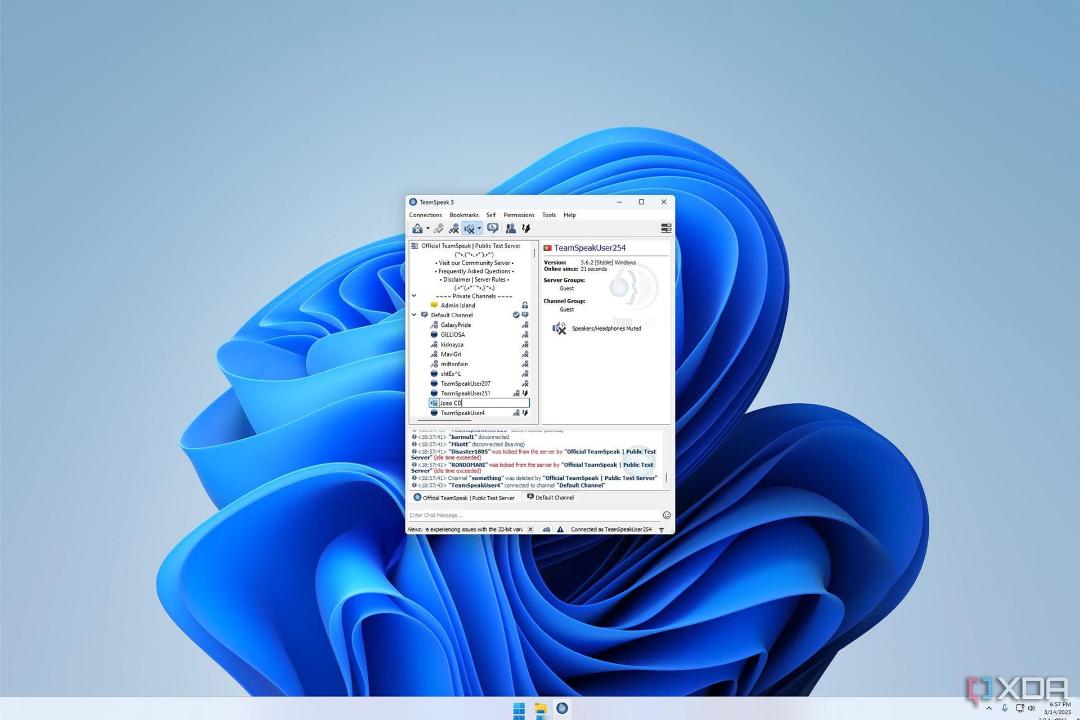Click the connection info icon after Connected text
This screenshot has height=720, width=1080.
coord(662,530)
